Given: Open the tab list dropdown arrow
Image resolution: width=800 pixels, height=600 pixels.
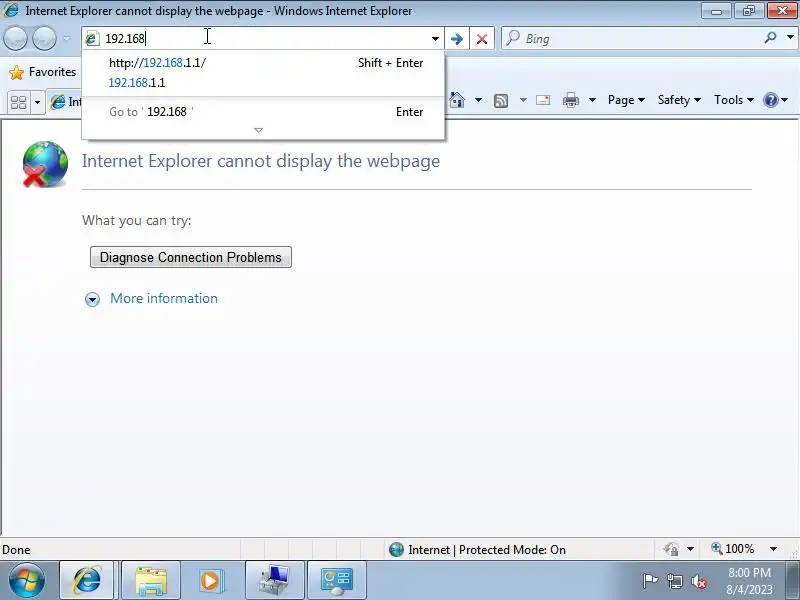Looking at the screenshot, I should (x=37, y=103).
